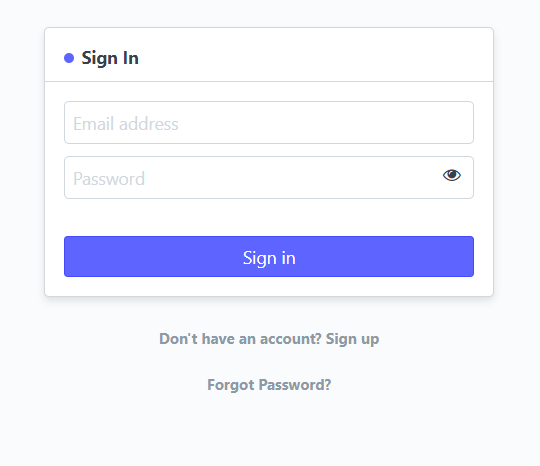Screen dimensions: 540x466
Task: Click the "Don't have an account?" text
Action: pyautogui.click(x=240, y=339)
